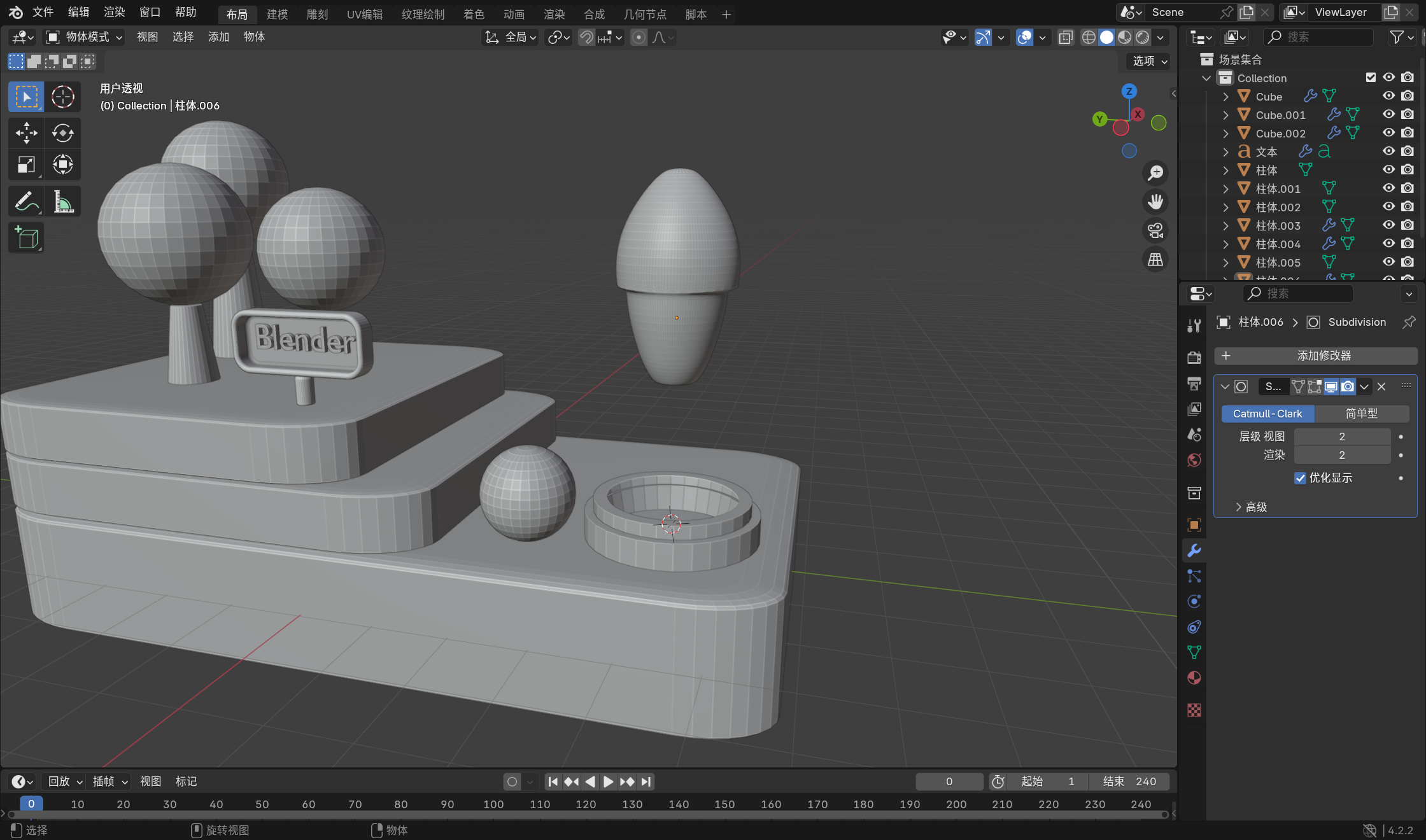Select the Scale tool
The image size is (1426, 840).
[26, 165]
